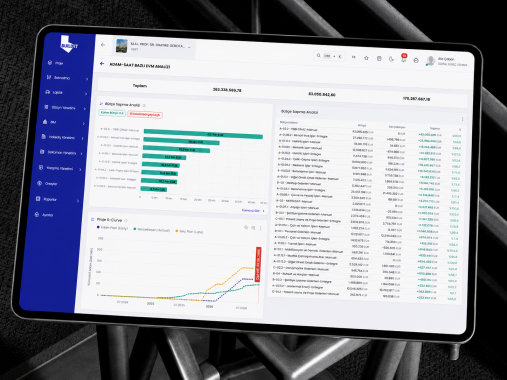Click the search field in the top bar
This screenshot has width=507, height=380.
(x=329, y=56)
